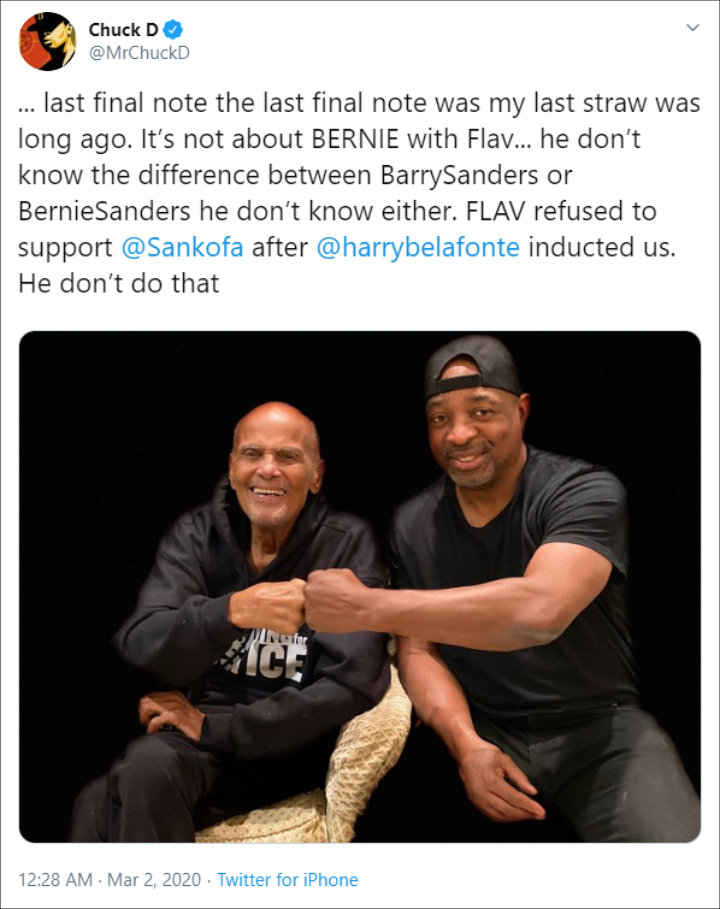Visit the @MrChuckD handle
Screen dimensions: 720x909
(x=139, y=53)
